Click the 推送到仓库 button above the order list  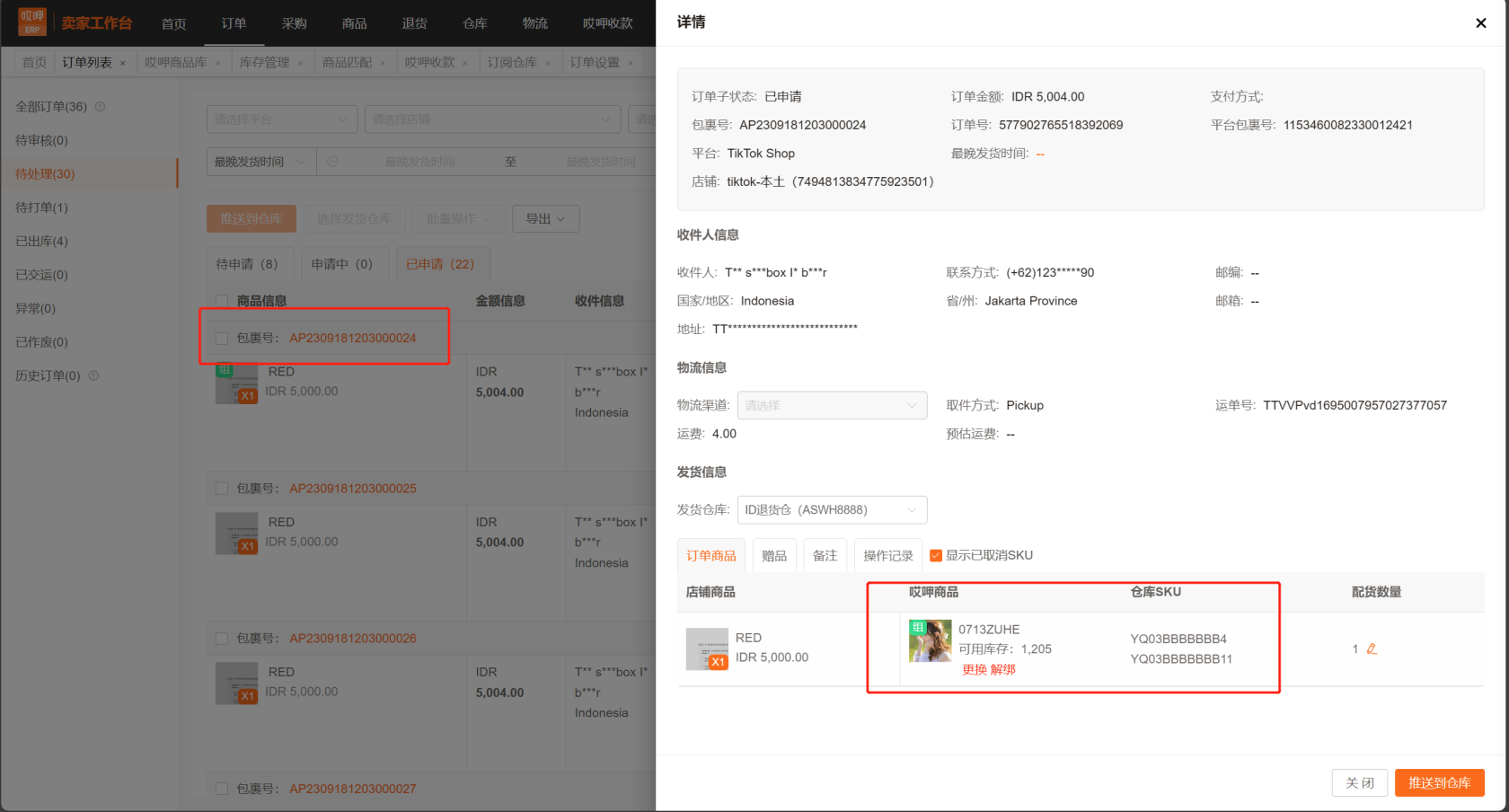pyautogui.click(x=251, y=218)
